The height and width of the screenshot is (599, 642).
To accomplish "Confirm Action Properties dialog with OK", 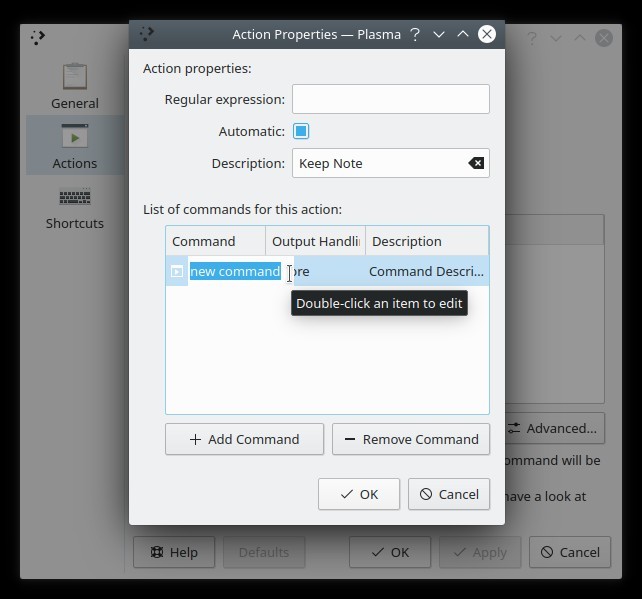I will tap(359, 494).
